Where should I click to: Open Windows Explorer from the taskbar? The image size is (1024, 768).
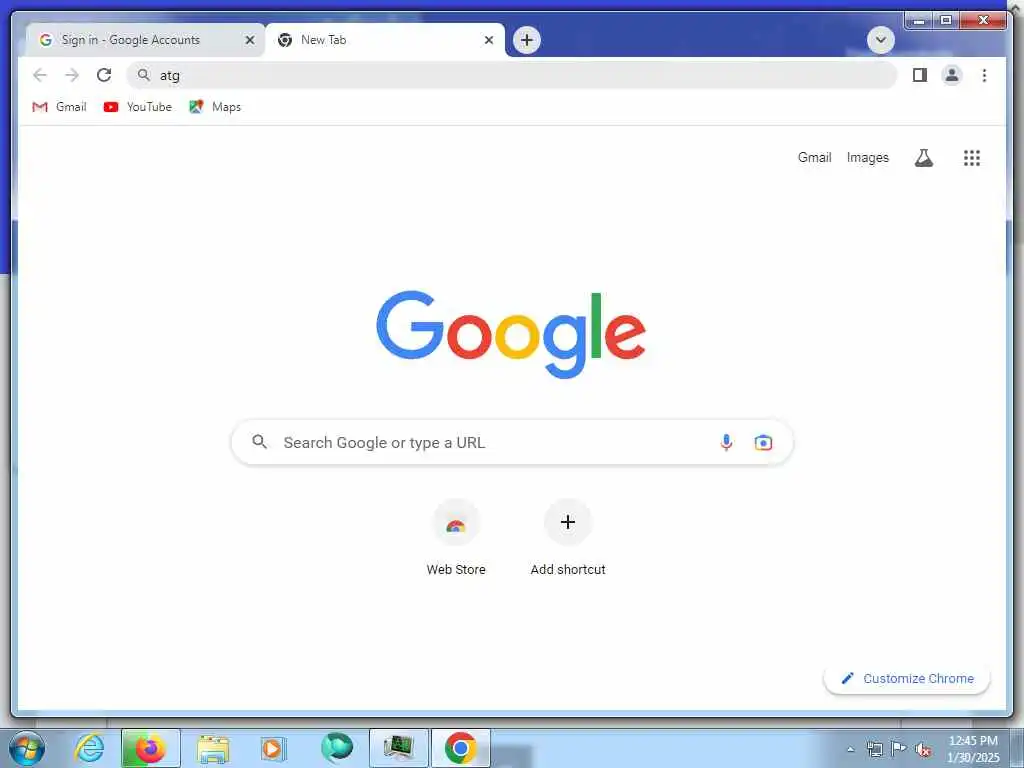[213, 748]
